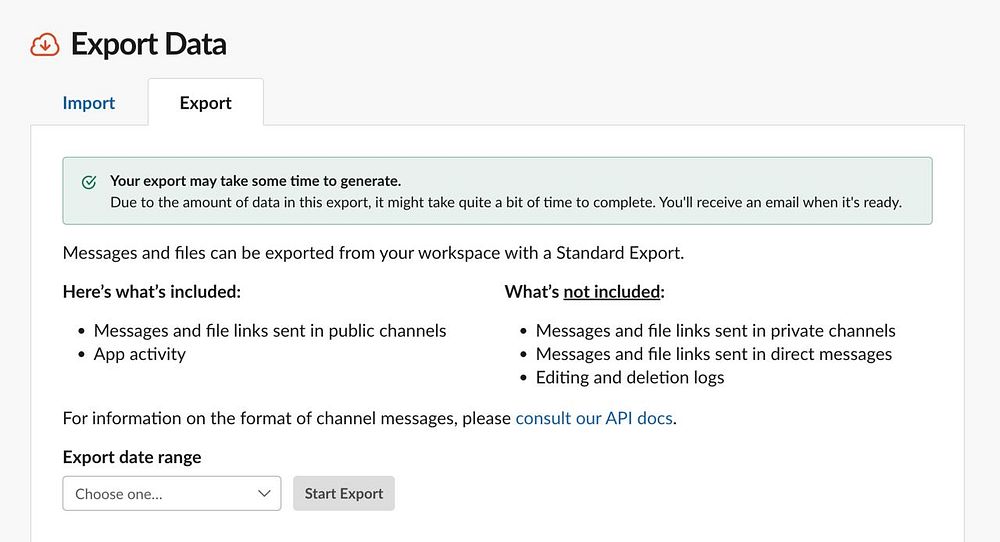Select the Export tab

click(206, 103)
